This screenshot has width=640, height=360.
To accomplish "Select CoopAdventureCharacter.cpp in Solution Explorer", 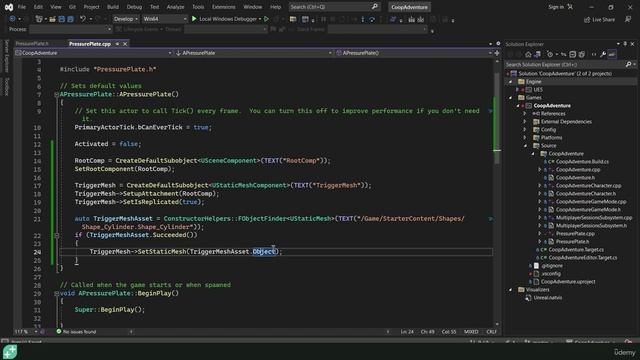I will point(589,186).
